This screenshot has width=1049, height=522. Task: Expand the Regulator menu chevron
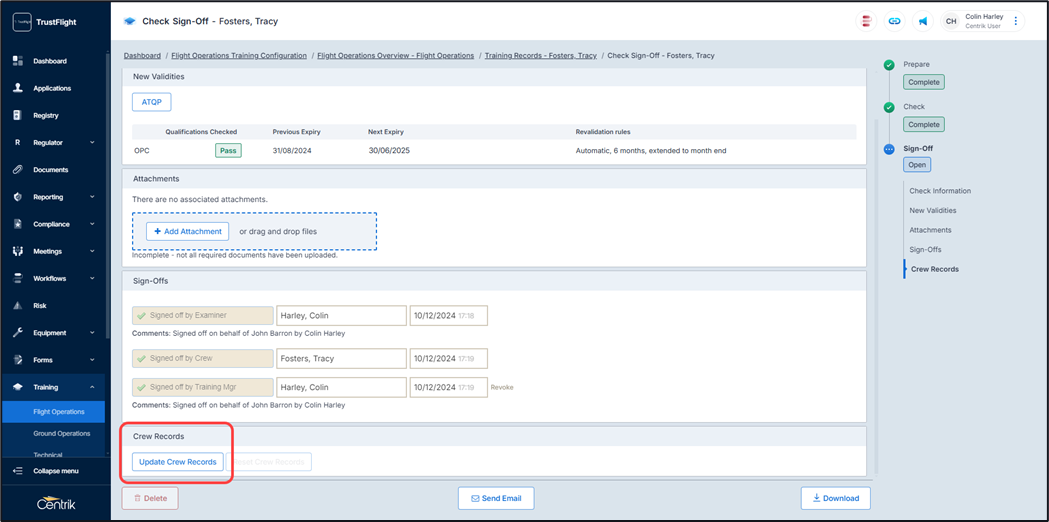tap(92, 143)
